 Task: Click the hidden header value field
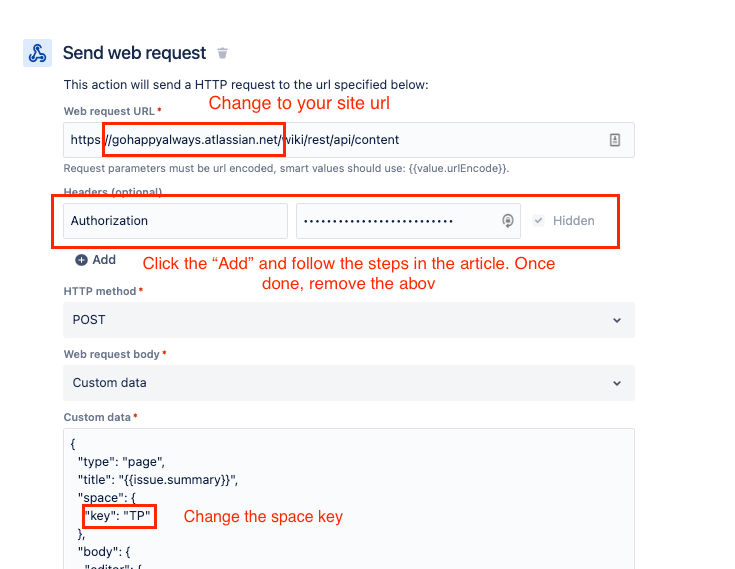[408, 221]
